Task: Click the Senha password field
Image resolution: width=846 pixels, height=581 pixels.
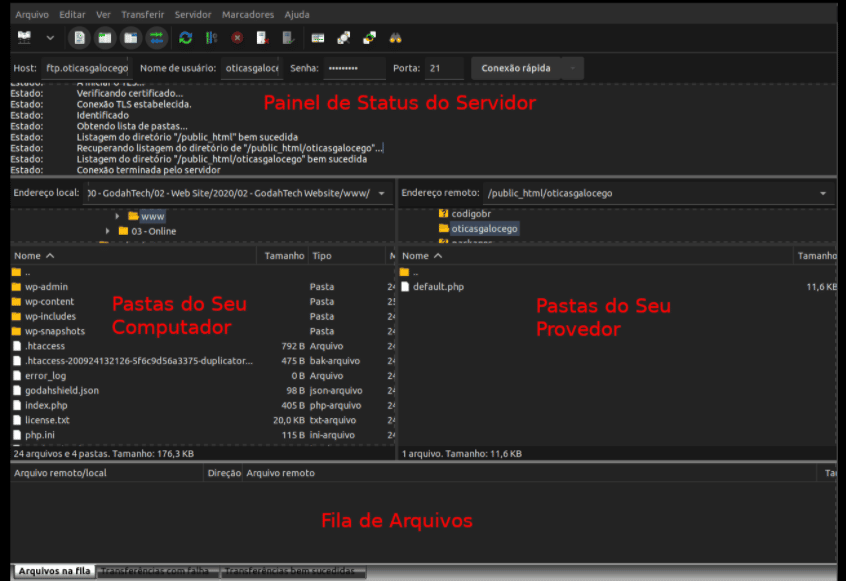Action: 354,69
